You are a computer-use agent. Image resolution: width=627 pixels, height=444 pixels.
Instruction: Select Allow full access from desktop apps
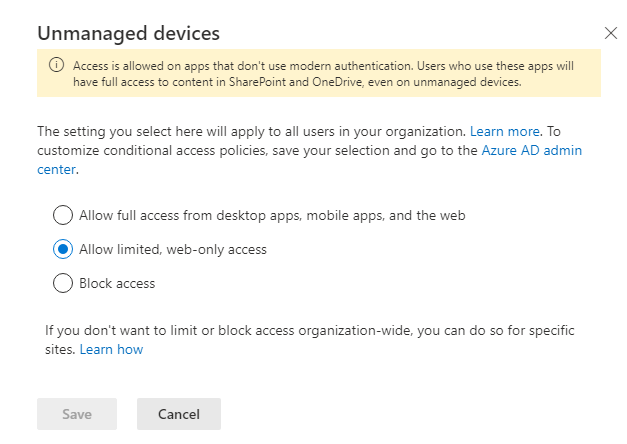[63, 215]
